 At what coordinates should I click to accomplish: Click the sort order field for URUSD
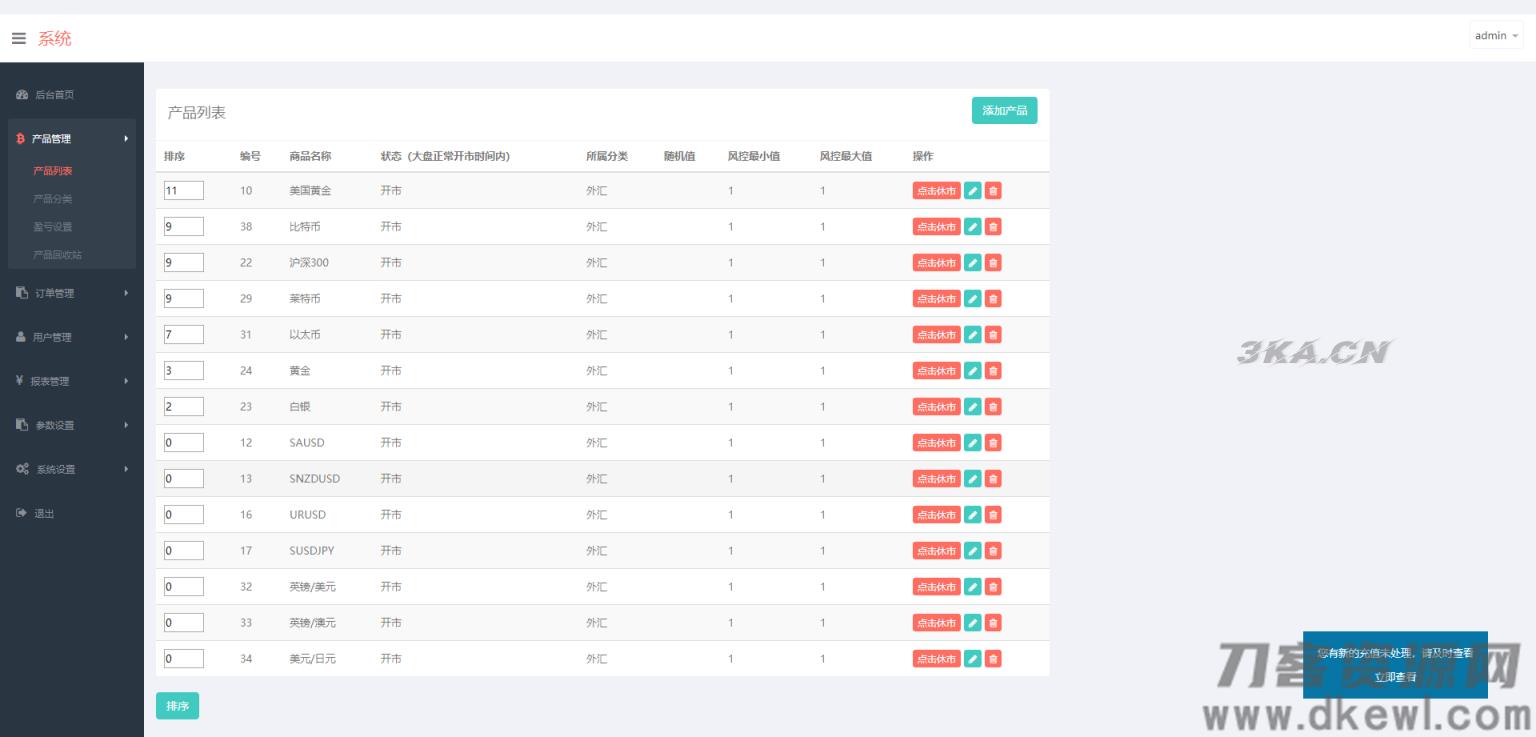click(183, 515)
